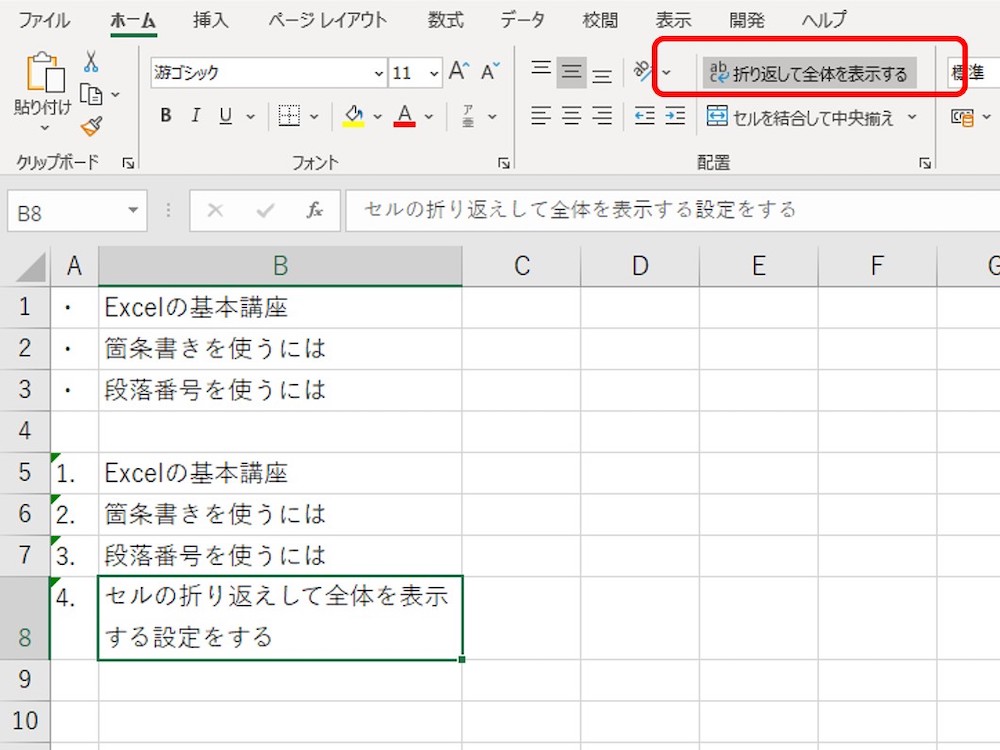Cancel the formula bar entry with X
Image resolution: width=1000 pixels, height=750 pixels.
216,210
